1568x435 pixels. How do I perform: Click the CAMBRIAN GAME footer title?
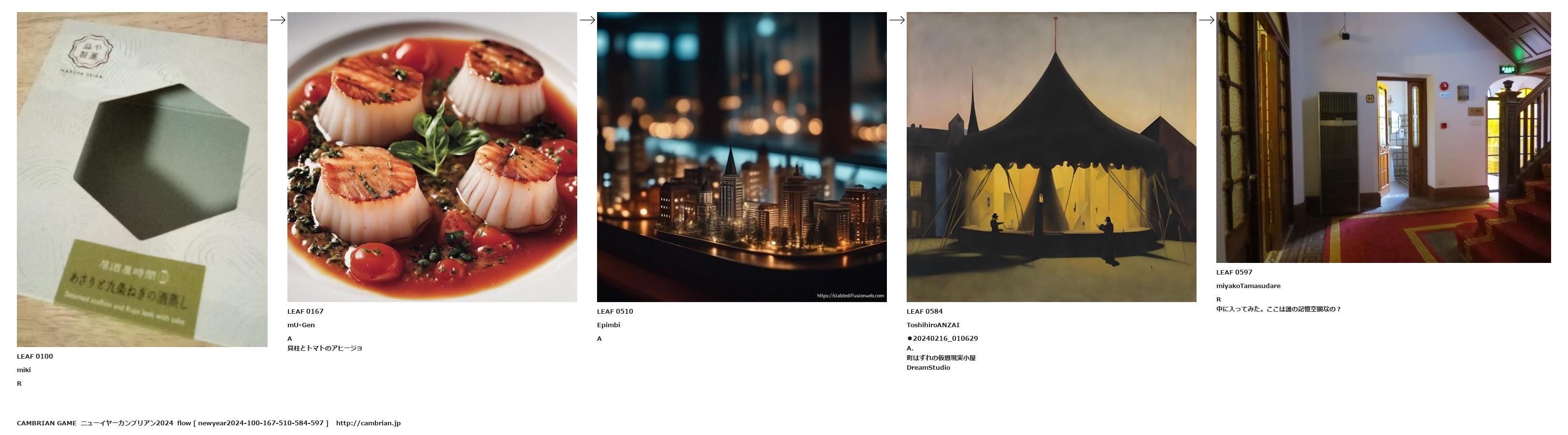pyautogui.click(x=46, y=423)
